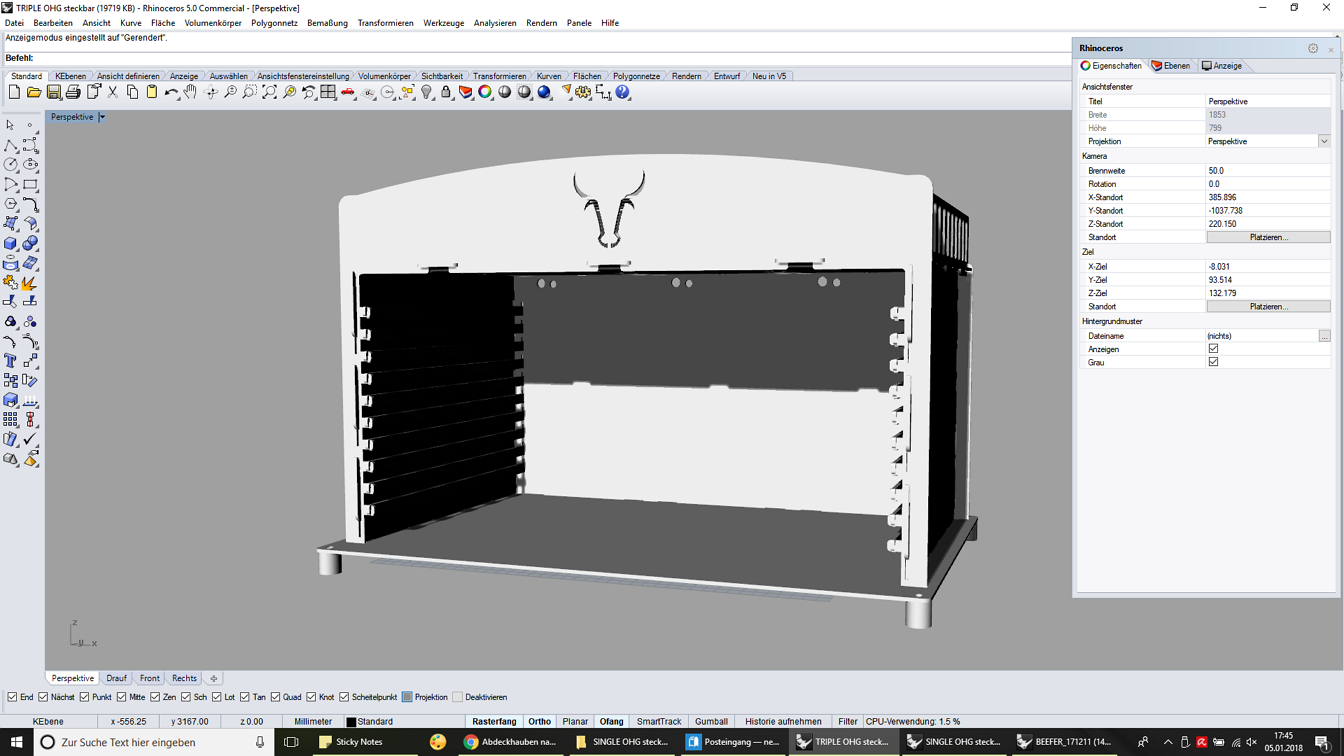The width and height of the screenshot is (1344, 756).
Task: Open the Analysieren menu
Action: click(494, 23)
